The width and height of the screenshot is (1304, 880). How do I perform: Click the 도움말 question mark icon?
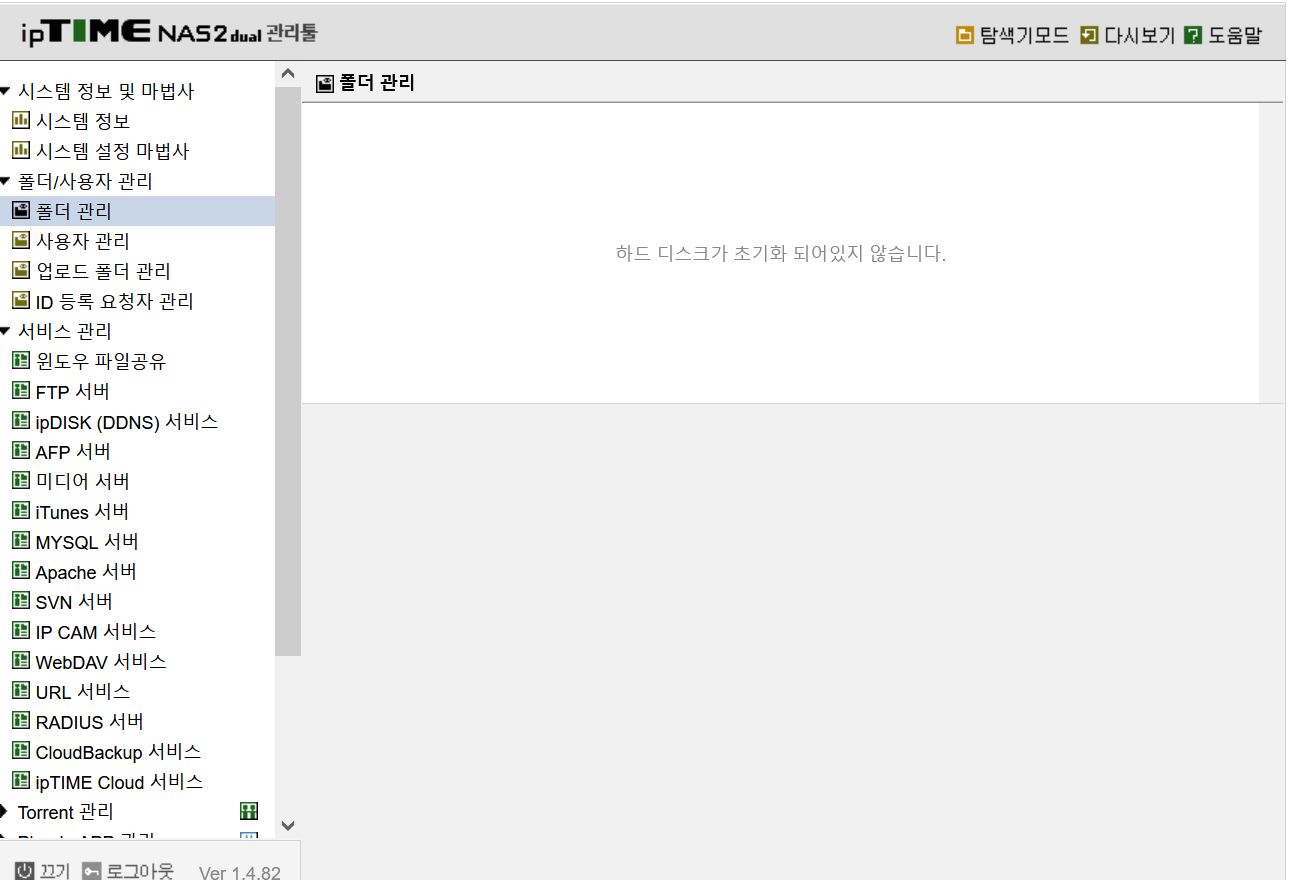point(1192,35)
